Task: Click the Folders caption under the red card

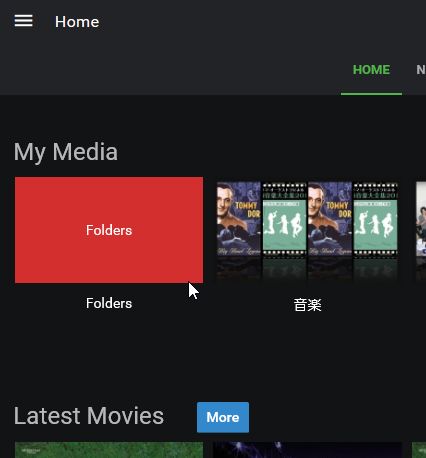Action: [x=109, y=303]
